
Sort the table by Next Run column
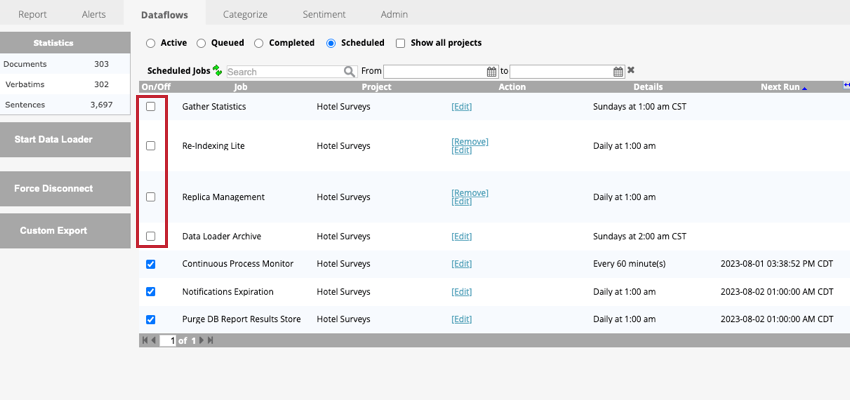point(780,87)
